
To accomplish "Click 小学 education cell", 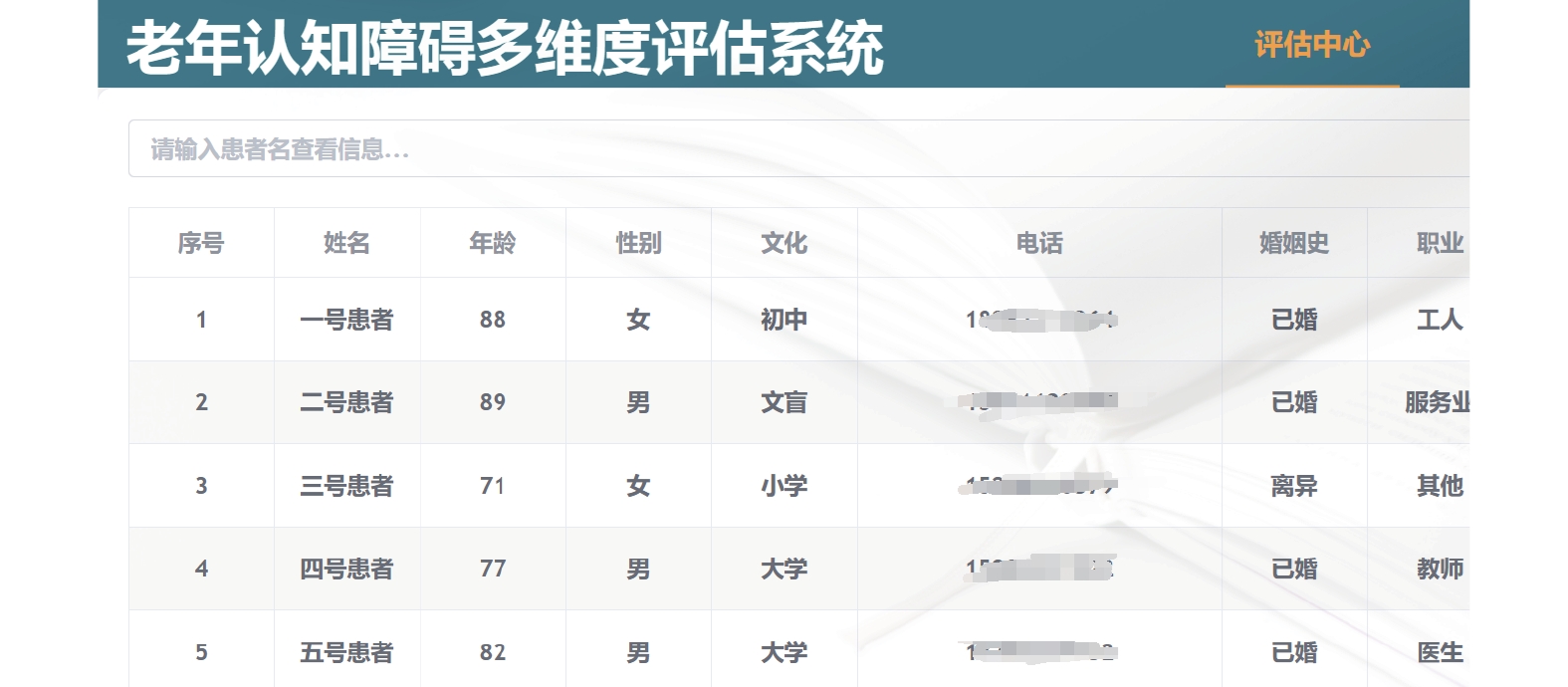I will tap(784, 486).
